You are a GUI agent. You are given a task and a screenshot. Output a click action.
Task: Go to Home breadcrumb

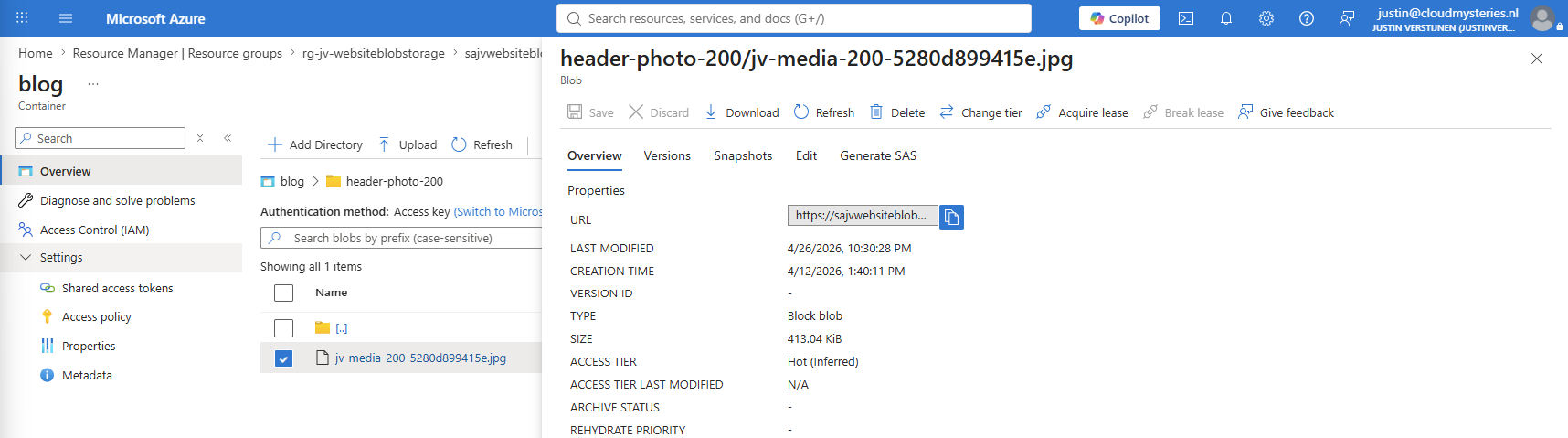pos(36,53)
